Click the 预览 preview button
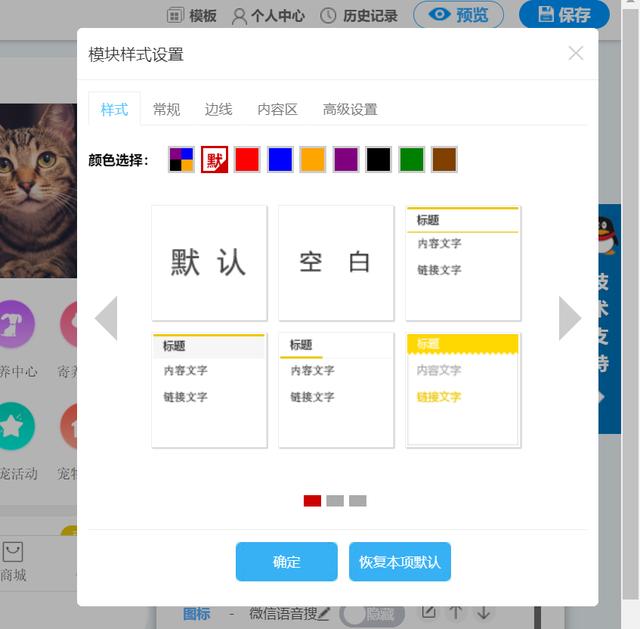The height and width of the screenshot is (629, 640). coord(458,15)
